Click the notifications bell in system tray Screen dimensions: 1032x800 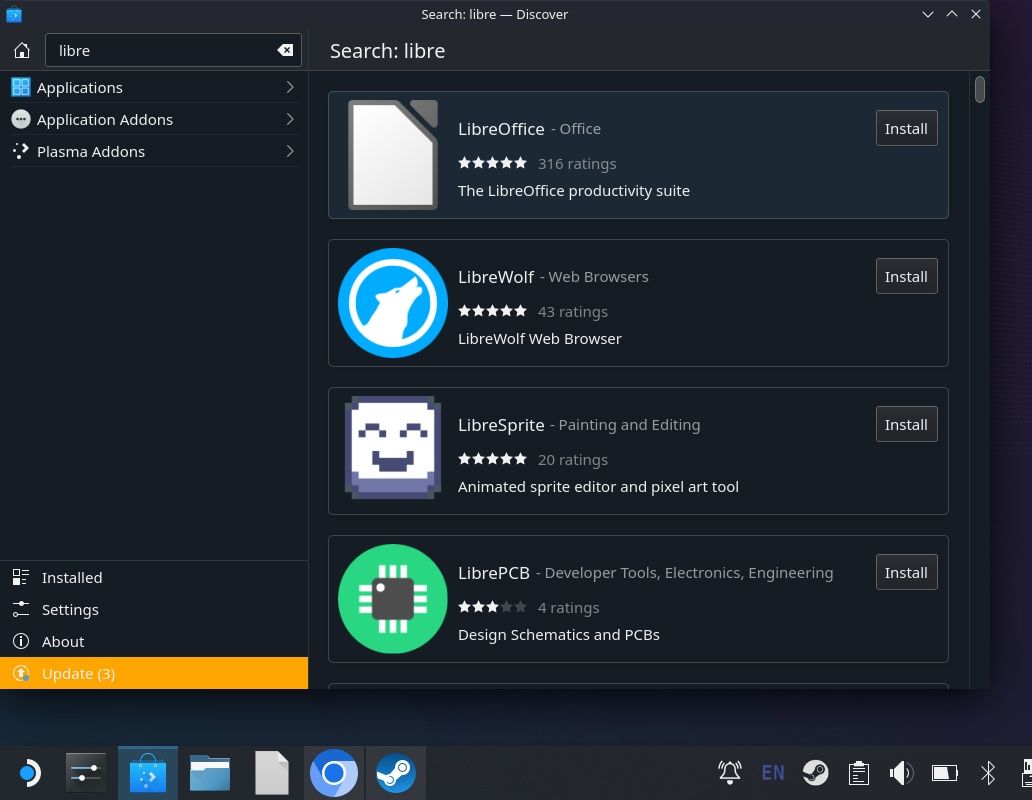pyautogui.click(x=729, y=772)
